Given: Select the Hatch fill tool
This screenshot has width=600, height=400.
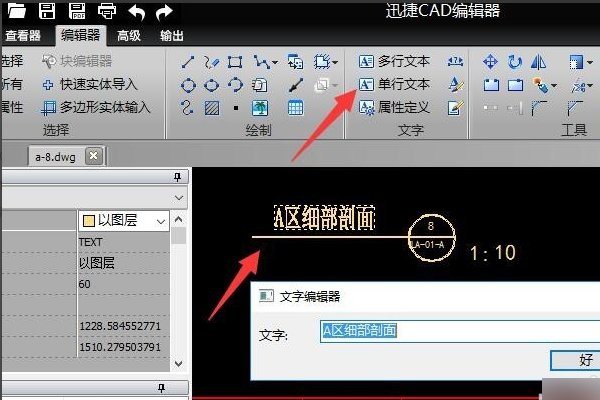Looking at the screenshot, I should coord(212,108).
